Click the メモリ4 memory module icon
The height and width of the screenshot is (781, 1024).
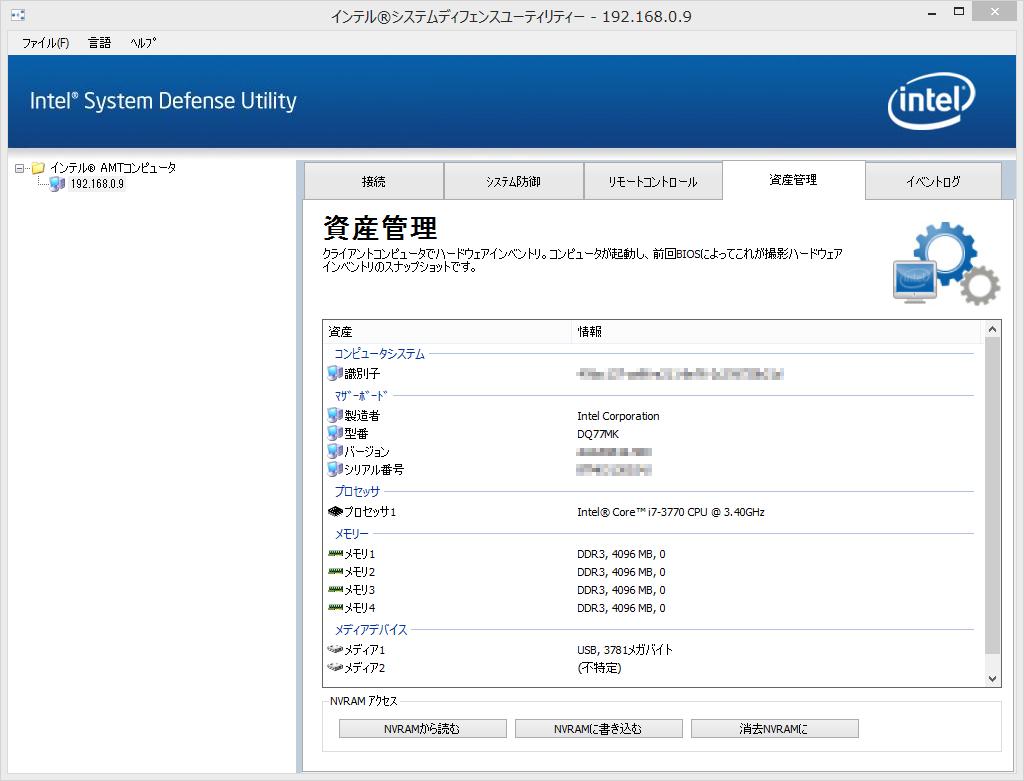pyautogui.click(x=335, y=607)
